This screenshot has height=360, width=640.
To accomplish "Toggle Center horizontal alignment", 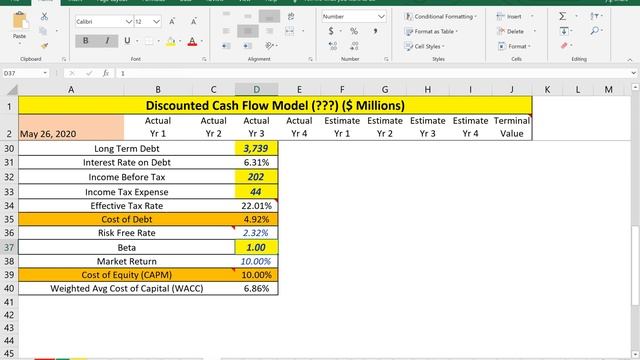I will coord(248,31).
